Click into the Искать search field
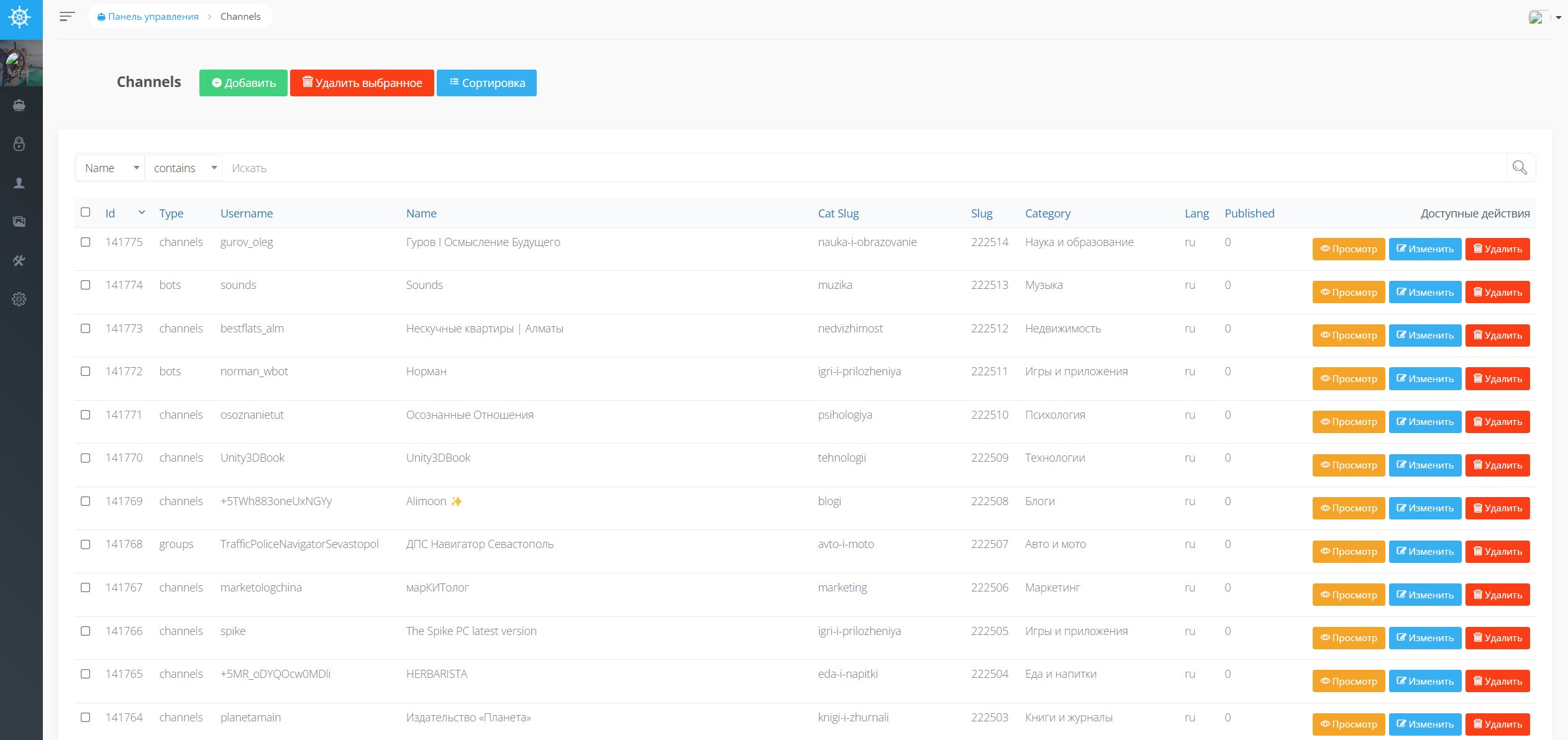 (x=864, y=168)
